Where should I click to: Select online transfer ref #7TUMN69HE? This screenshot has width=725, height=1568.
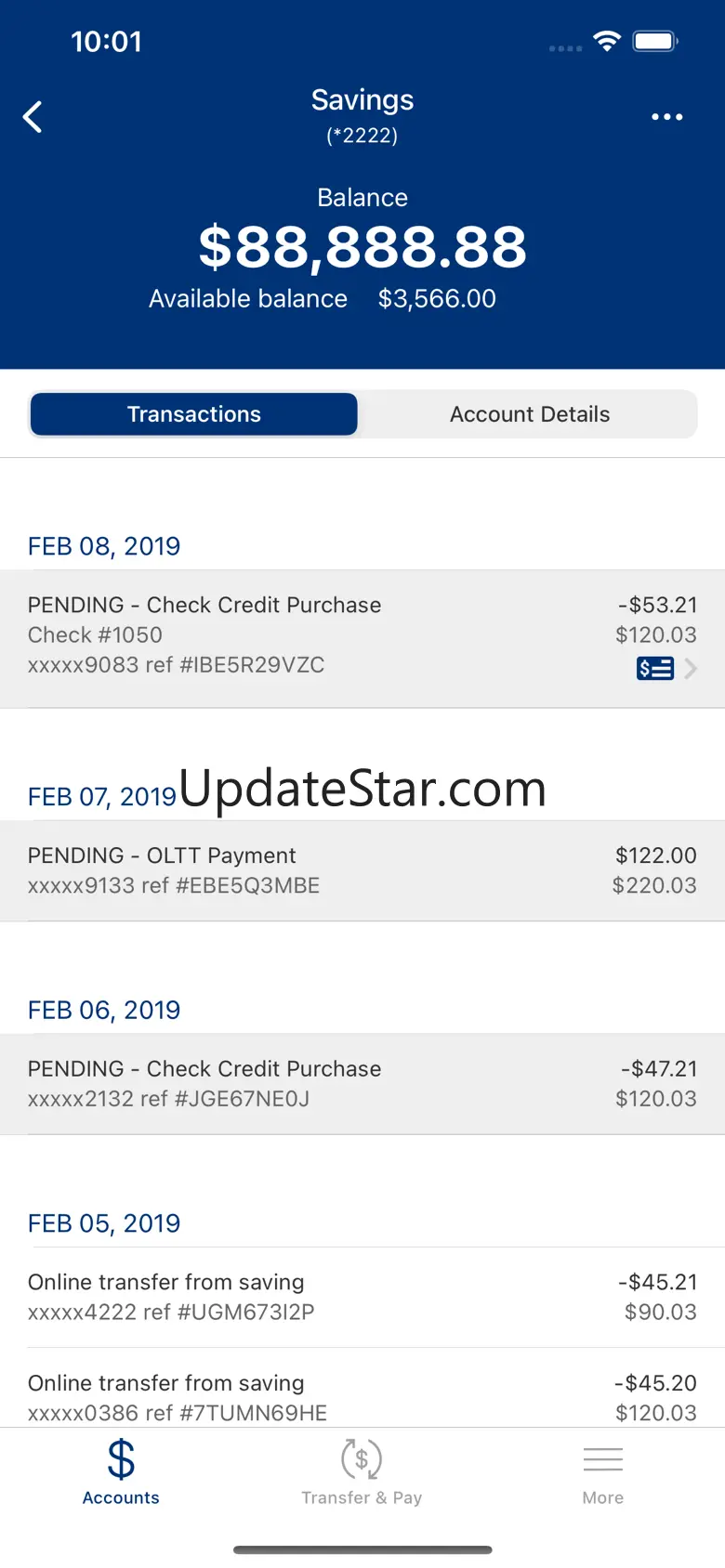point(362,1397)
